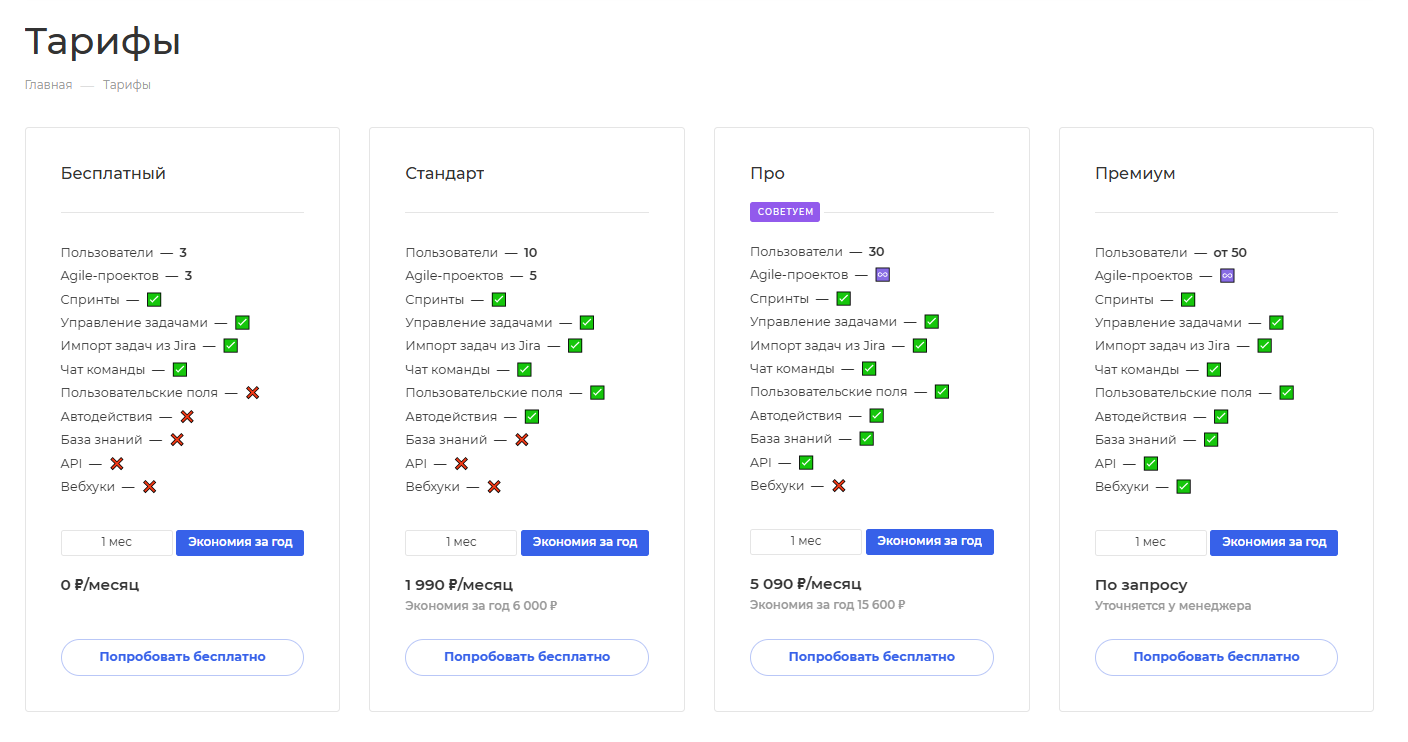Click red cross next to Вебхуки in Про
Screen dimensions: 1408x742
(839, 486)
